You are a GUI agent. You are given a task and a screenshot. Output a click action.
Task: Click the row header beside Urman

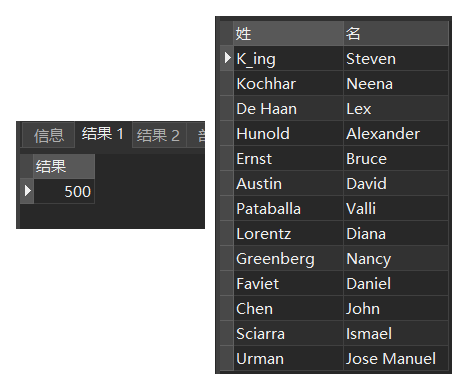[x=227, y=358]
